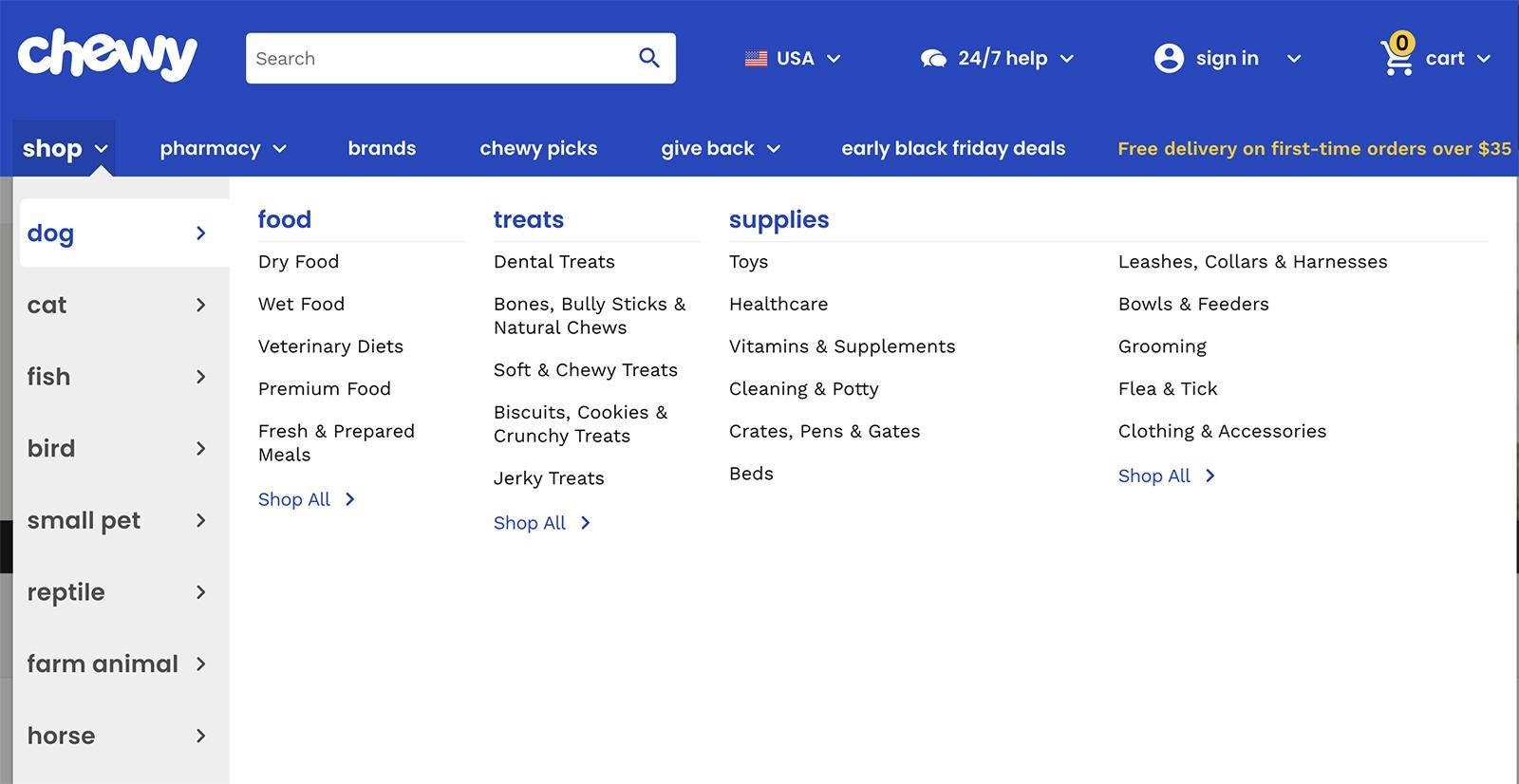Open Dental Treats

click(x=554, y=262)
